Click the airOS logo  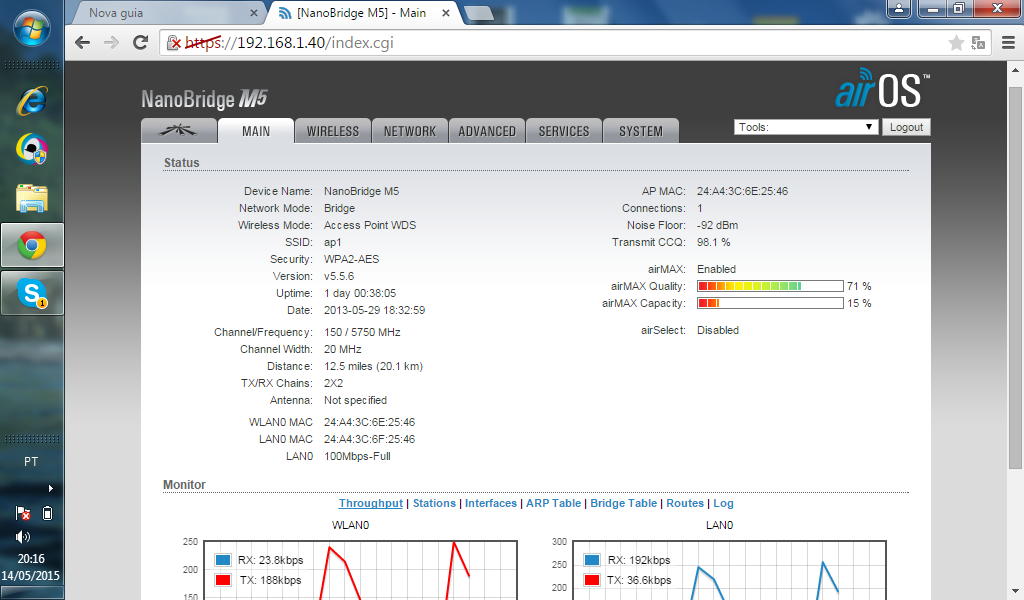[882, 89]
